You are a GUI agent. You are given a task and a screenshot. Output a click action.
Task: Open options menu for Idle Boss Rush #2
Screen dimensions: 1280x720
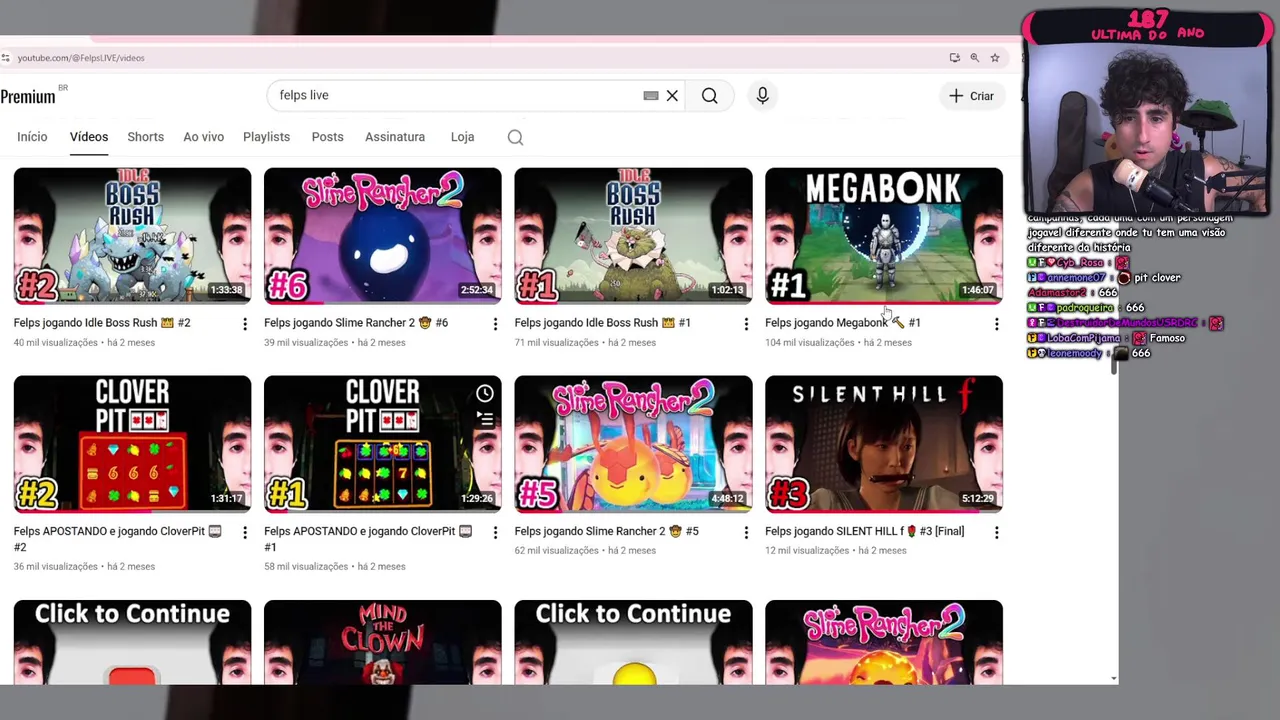tap(245, 324)
